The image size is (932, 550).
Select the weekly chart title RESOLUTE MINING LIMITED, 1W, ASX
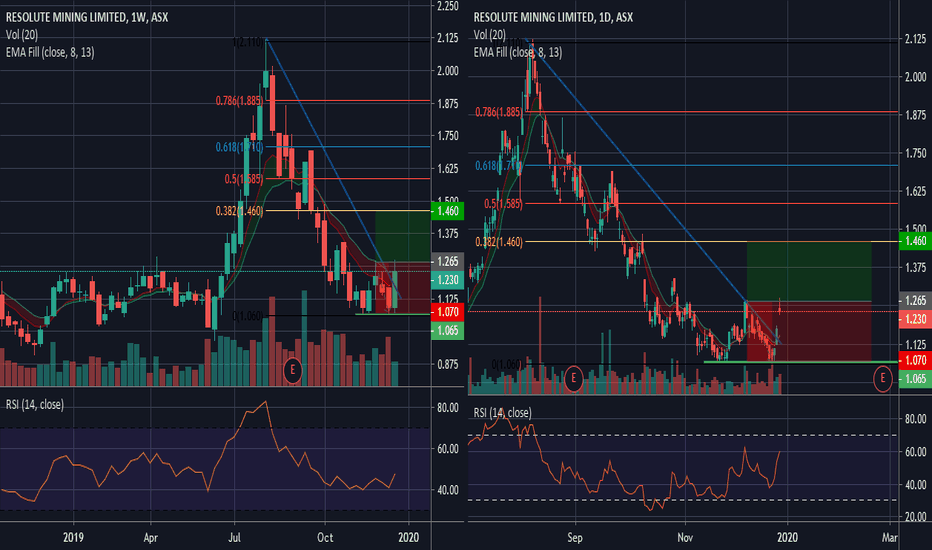(87, 17)
